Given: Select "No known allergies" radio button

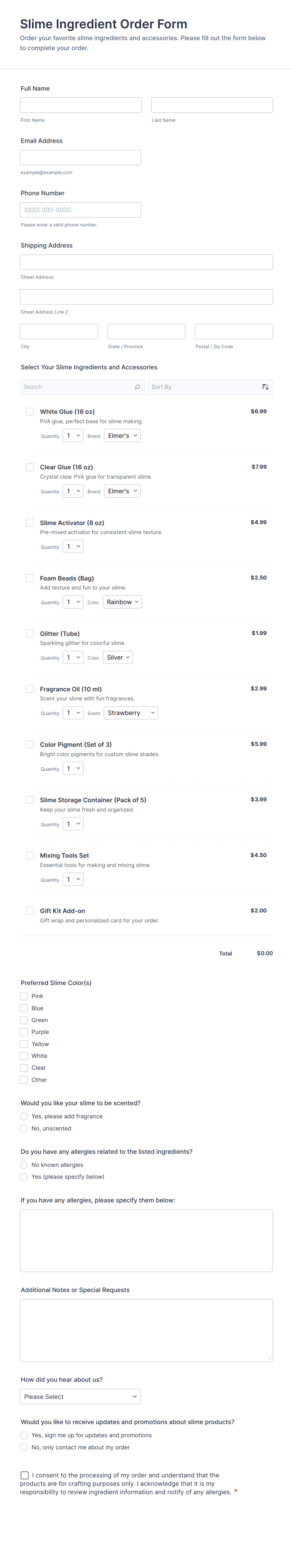Looking at the screenshot, I should (x=24, y=1165).
